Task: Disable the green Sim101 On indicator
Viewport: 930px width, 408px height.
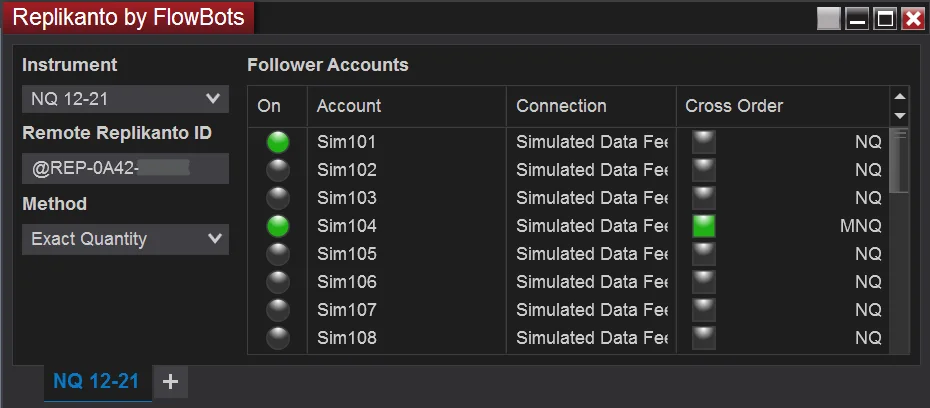Action: pos(278,142)
